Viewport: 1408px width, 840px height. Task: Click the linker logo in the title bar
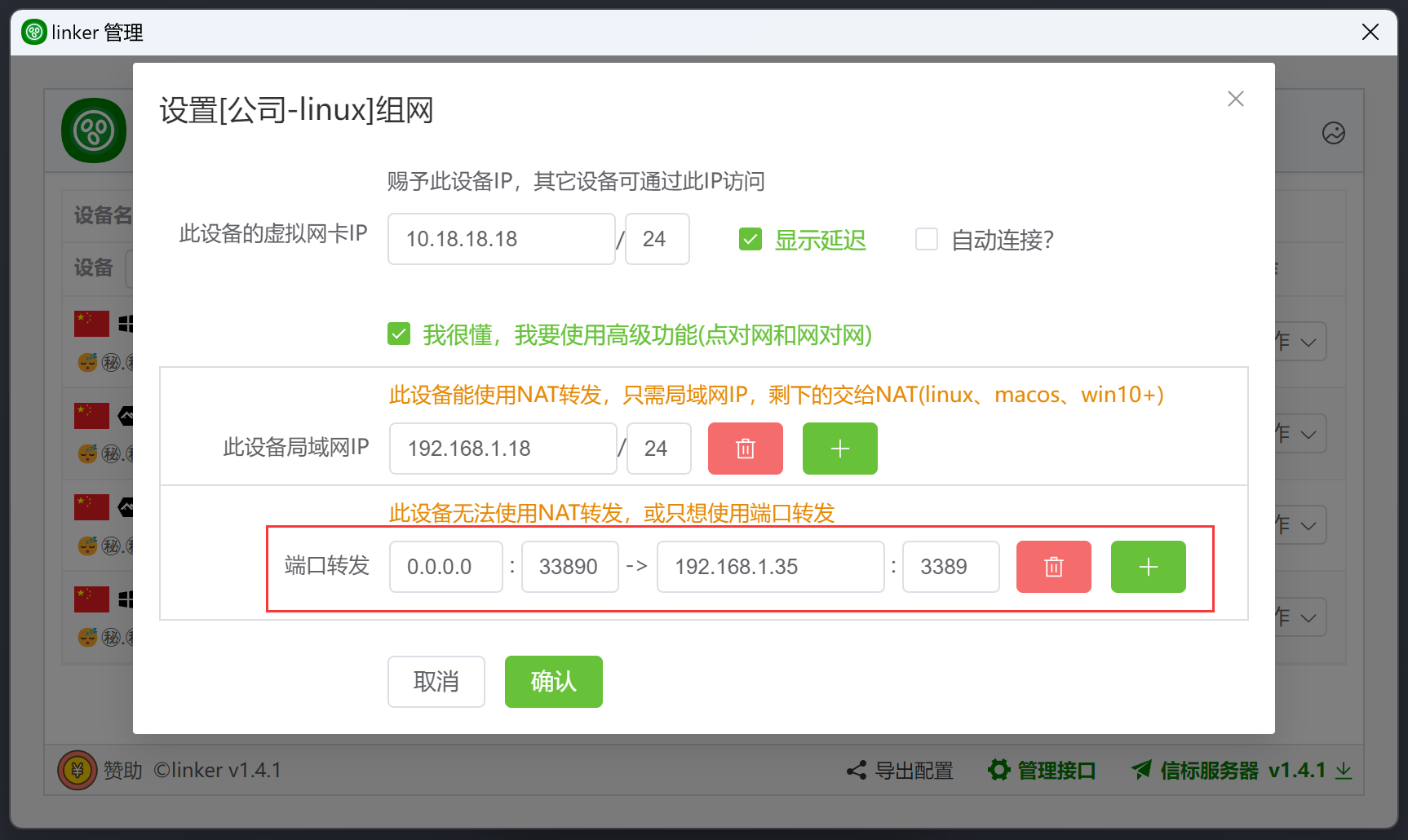click(34, 32)
